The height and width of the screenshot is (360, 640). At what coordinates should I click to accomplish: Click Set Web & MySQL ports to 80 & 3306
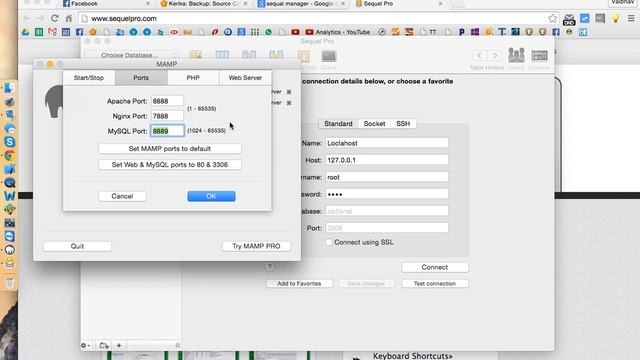pyautogui.click(x=170, y=164)
